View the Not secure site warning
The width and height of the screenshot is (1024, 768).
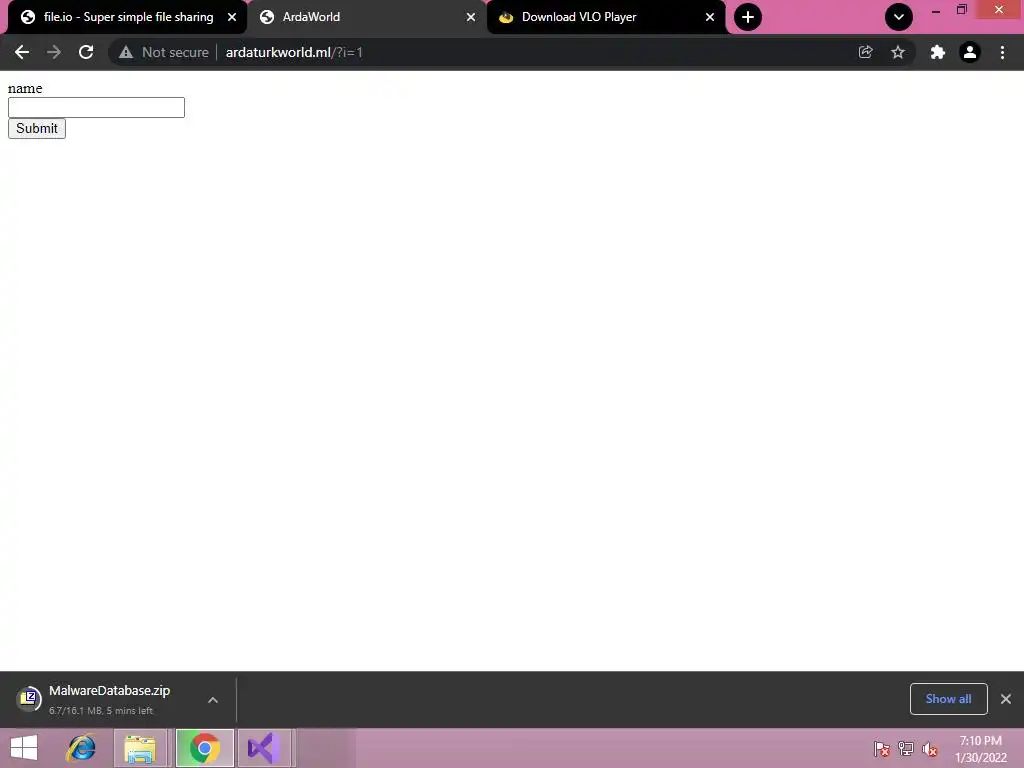point(163,52)
